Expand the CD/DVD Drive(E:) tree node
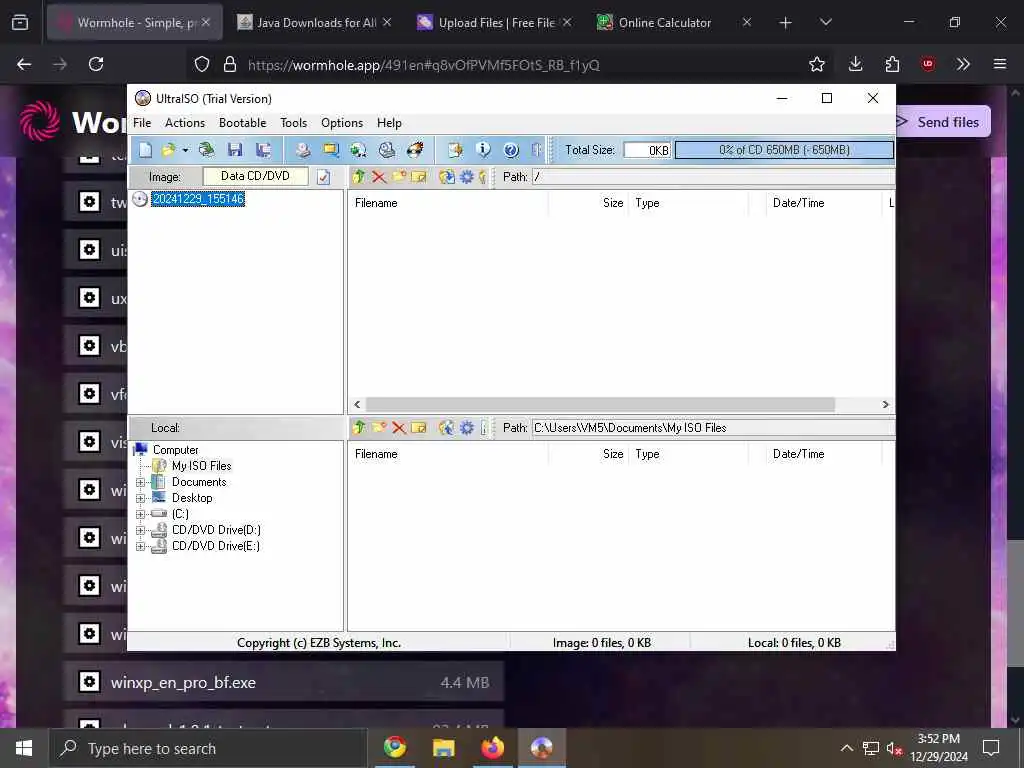The height and width of the screenshot is (768, 1024). (x=140, y=547)
